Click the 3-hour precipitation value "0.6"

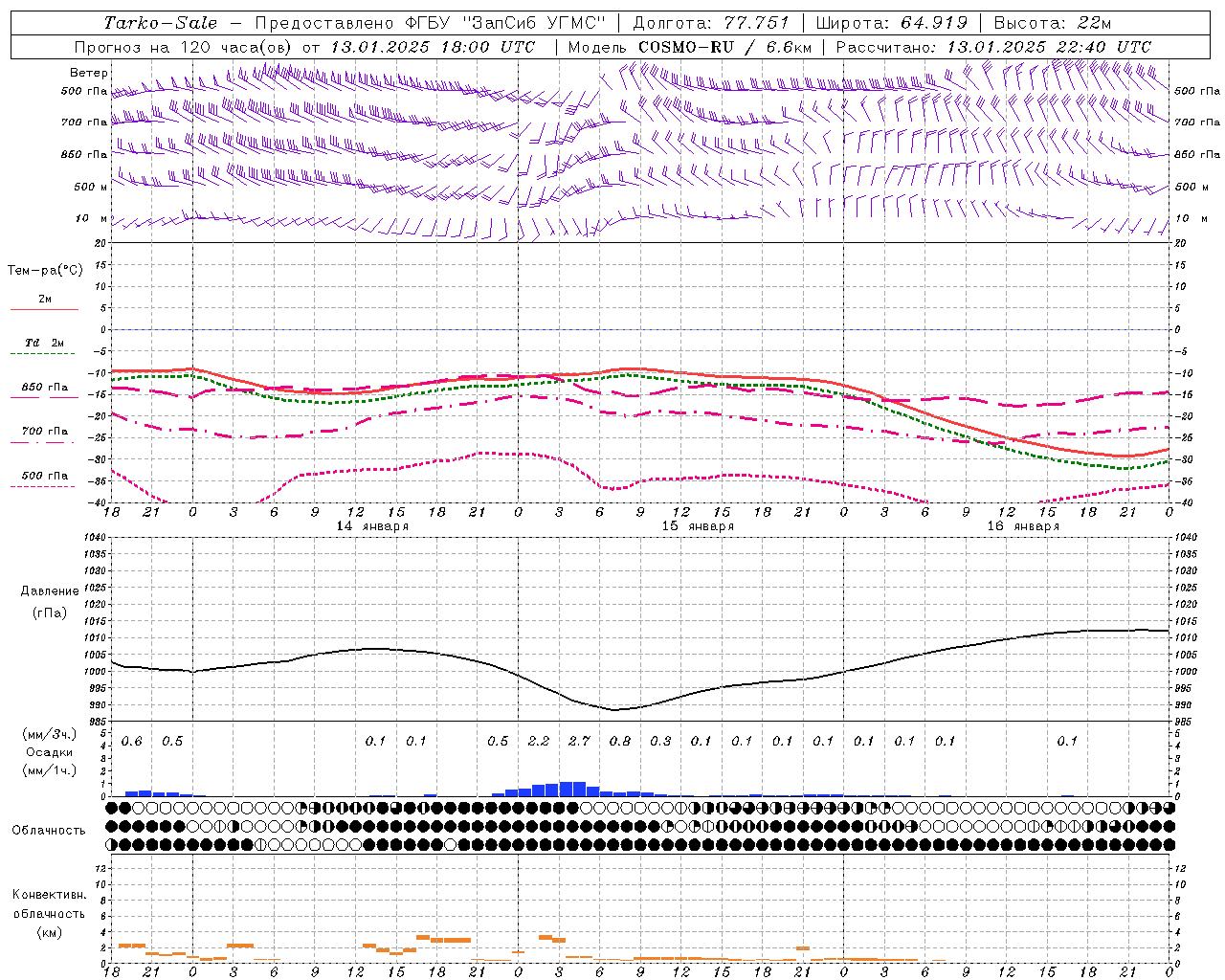tap(132, 741)
